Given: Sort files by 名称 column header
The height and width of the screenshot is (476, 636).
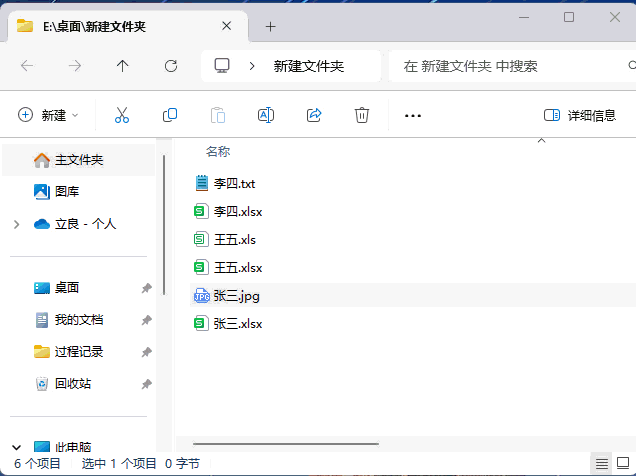Looking at the screenshot, I should pos(218,152).
